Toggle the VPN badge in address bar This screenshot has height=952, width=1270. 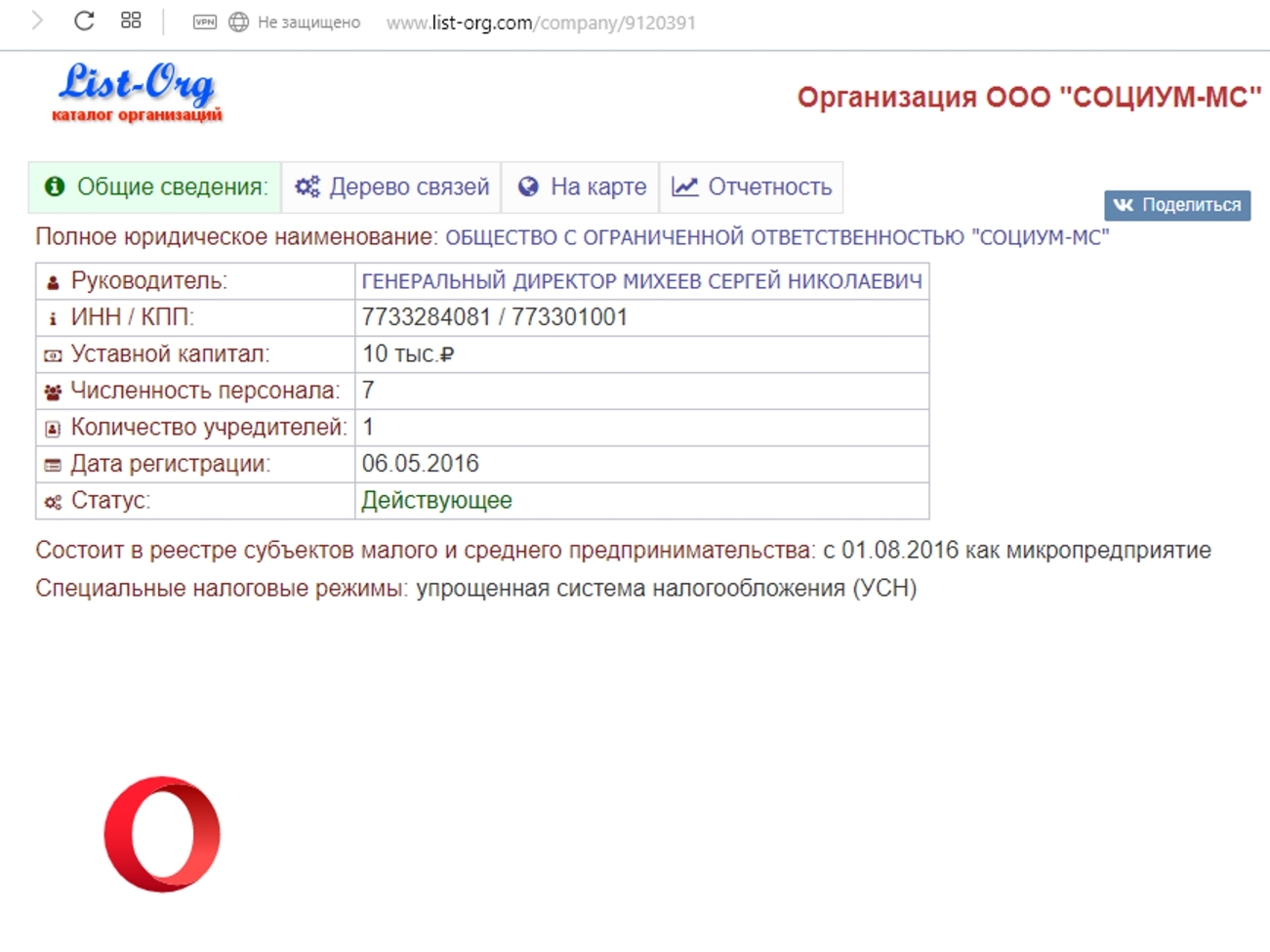(x=205, y=21)
